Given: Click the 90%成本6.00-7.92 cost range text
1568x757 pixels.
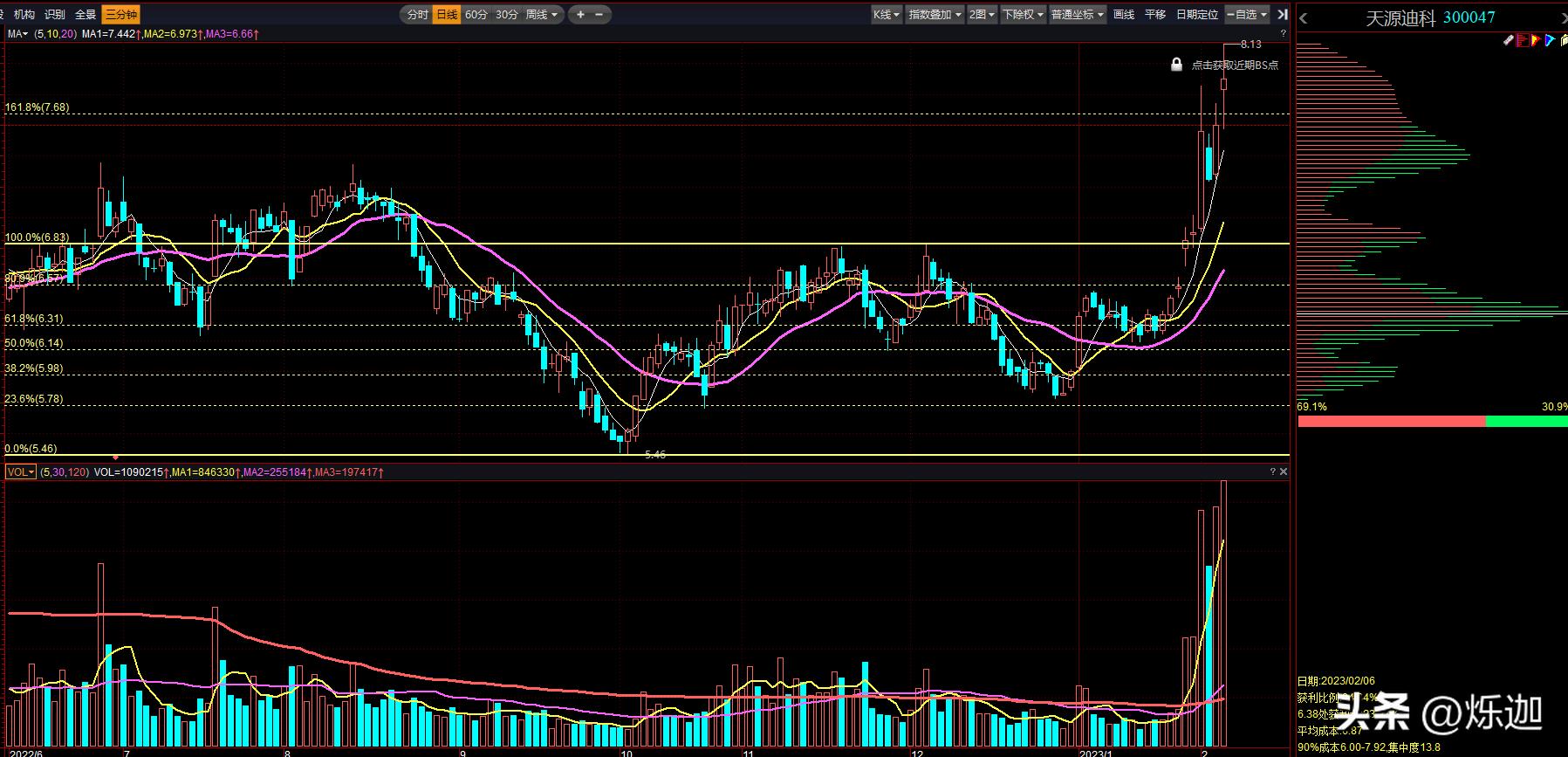Looking at the screenshot, I should [1341, 747].
